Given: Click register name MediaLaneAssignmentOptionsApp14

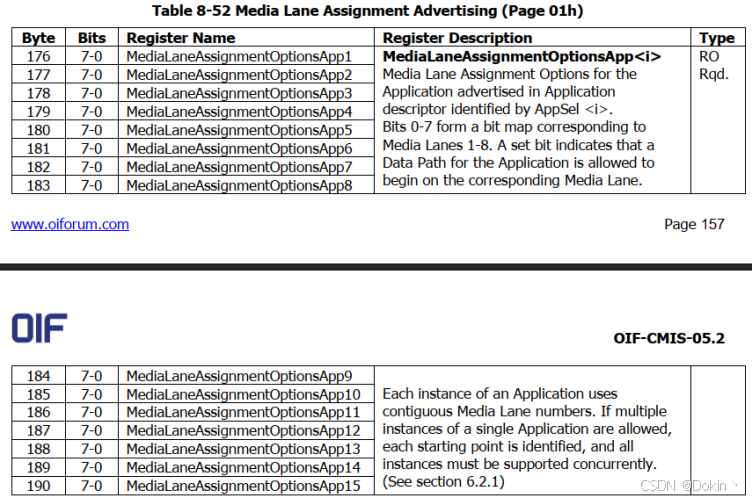Looking at the screenshot, I should [243, 468].
